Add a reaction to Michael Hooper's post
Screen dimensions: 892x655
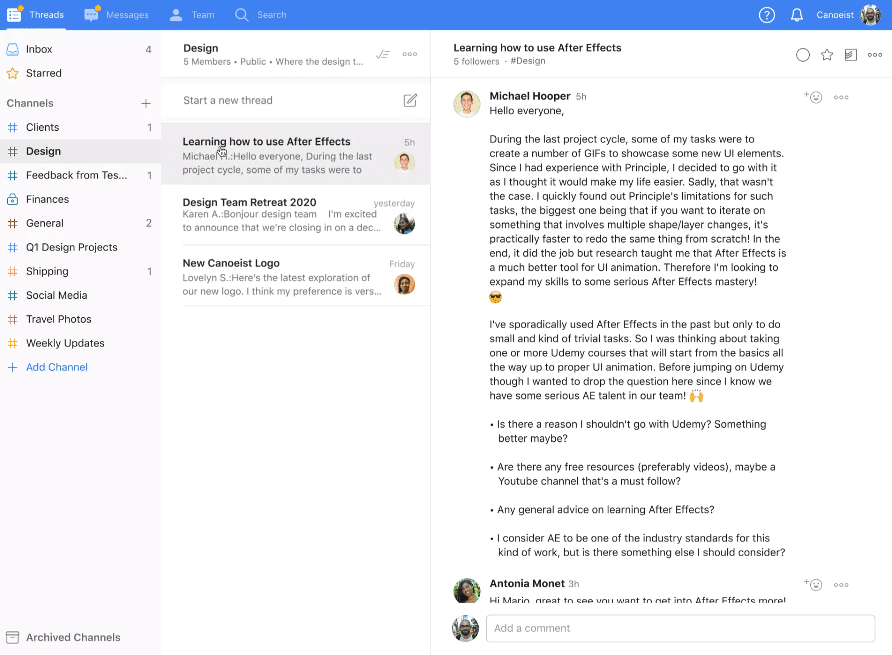813,97
